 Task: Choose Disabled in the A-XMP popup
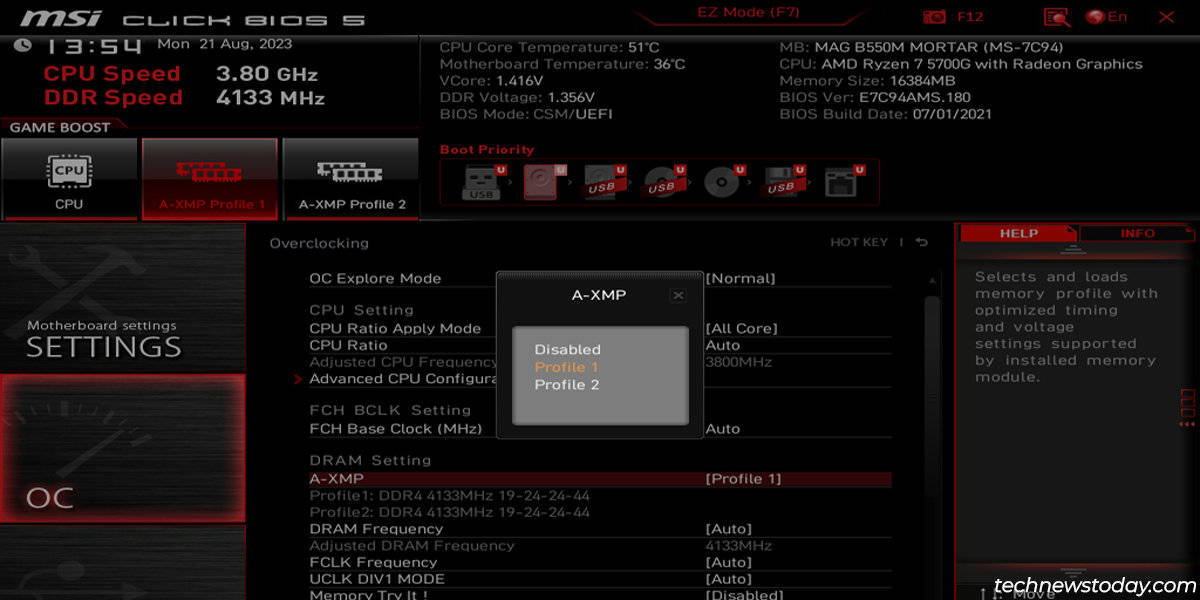pos(567,350)
